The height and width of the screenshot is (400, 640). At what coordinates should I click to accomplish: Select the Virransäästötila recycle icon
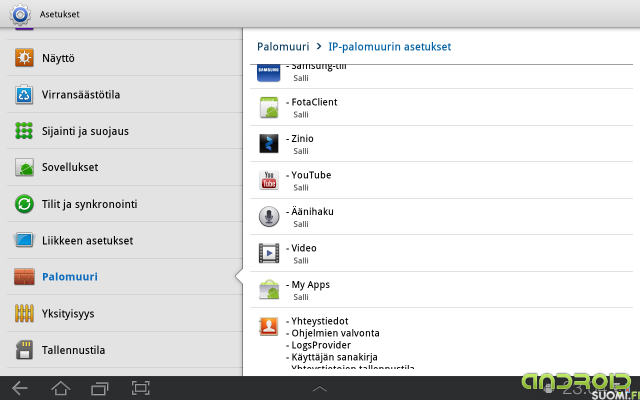click(x=24, y=95)
